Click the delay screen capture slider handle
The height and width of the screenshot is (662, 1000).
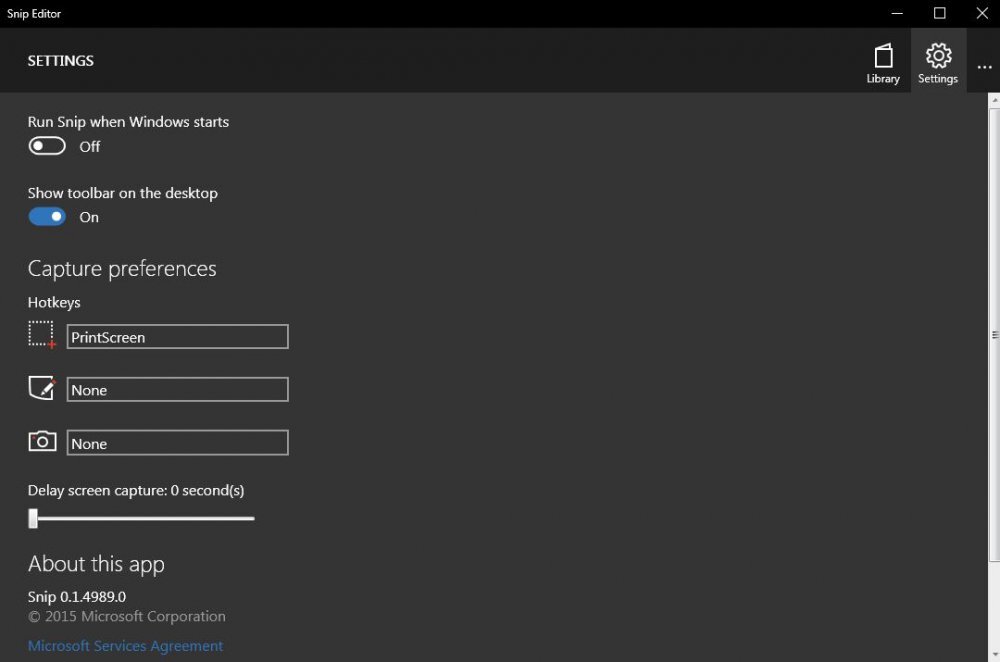33,518
